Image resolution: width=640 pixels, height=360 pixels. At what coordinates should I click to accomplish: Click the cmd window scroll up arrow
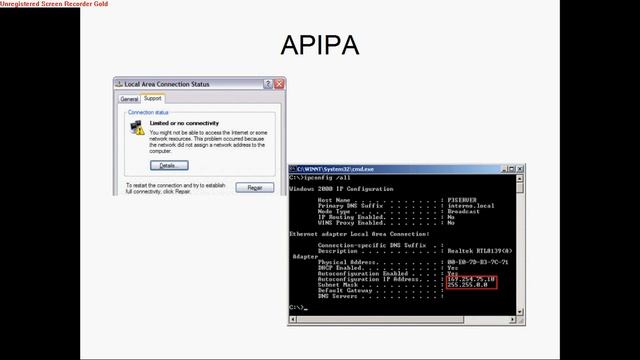pos(520,178)
